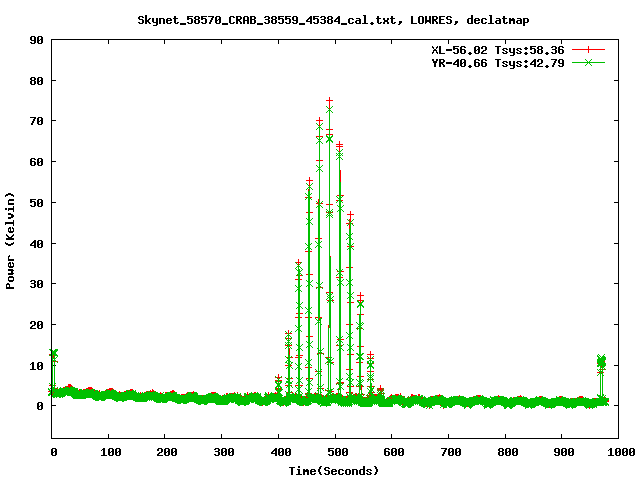
Task: Click the 600 tick label on time axis
Action: point(394,452)
